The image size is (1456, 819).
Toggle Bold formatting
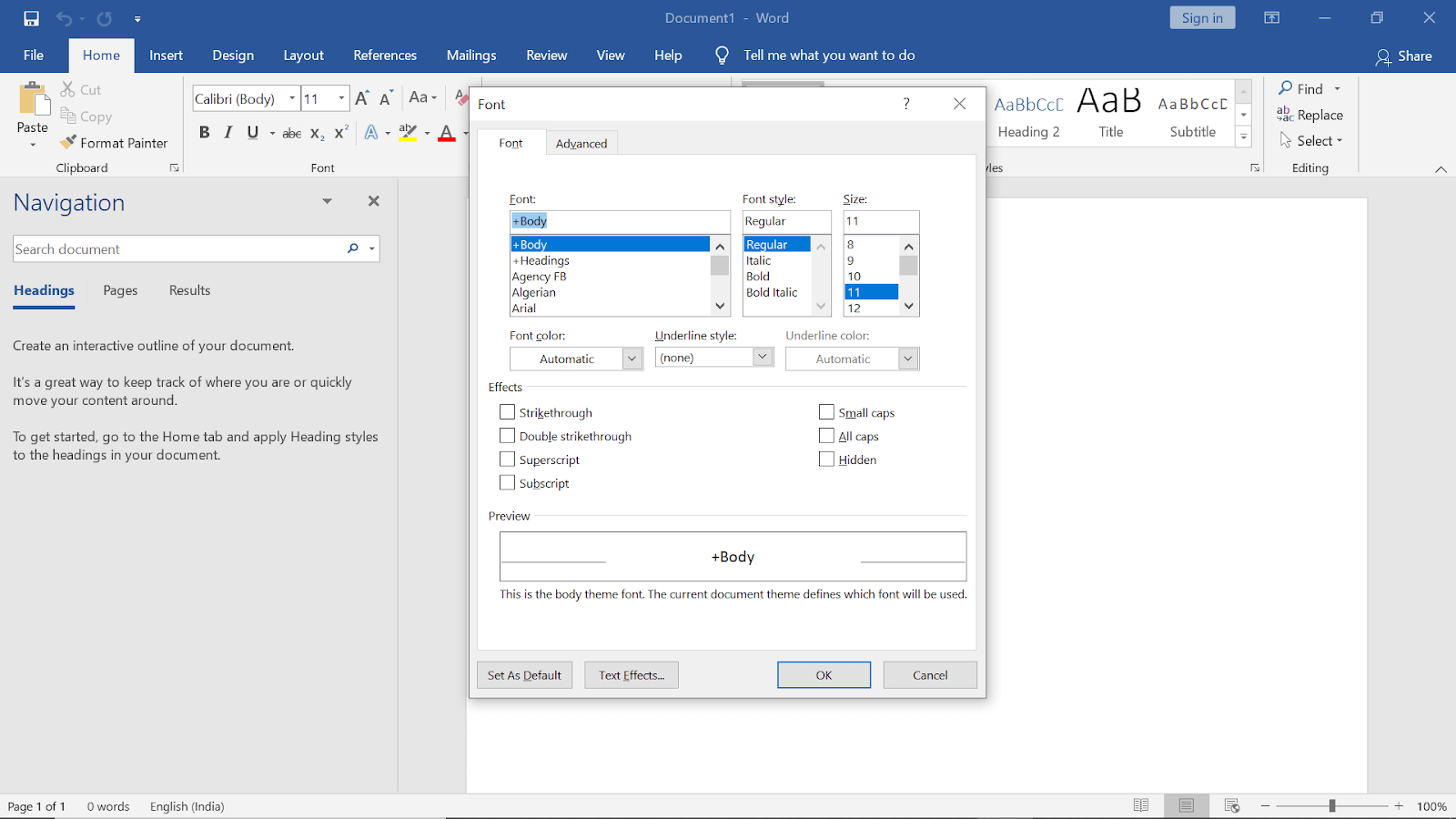tap(204, 132)
